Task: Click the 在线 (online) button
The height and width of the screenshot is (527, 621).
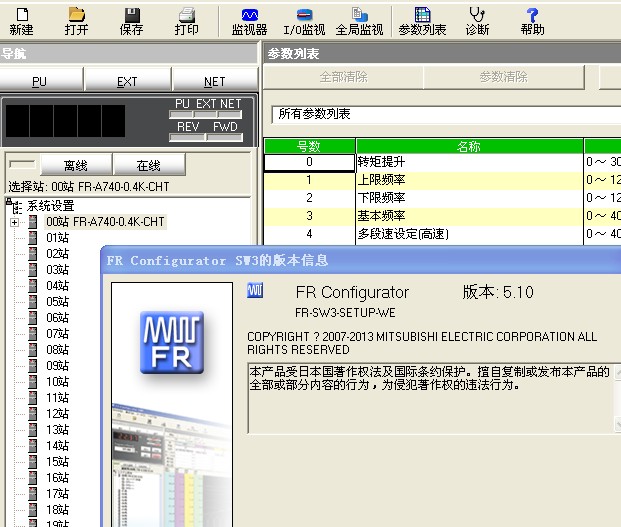Action: pyautogui.click(x=148, y=165)
